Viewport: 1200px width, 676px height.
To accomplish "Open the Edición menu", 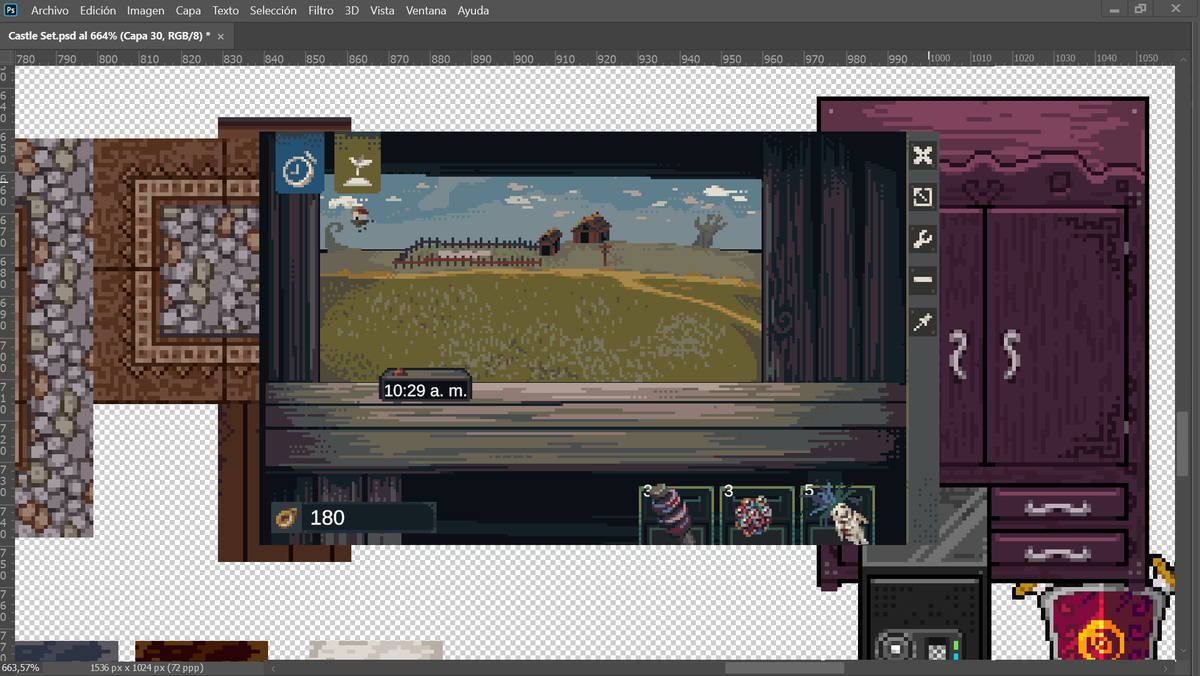I will pos(97,10).
